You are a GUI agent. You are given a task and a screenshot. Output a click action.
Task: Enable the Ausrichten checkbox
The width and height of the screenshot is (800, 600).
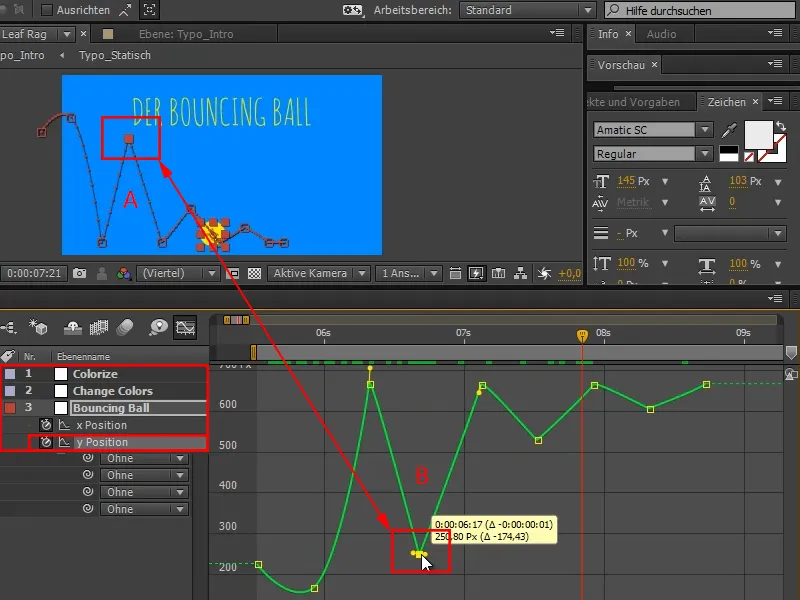(46, 10)
